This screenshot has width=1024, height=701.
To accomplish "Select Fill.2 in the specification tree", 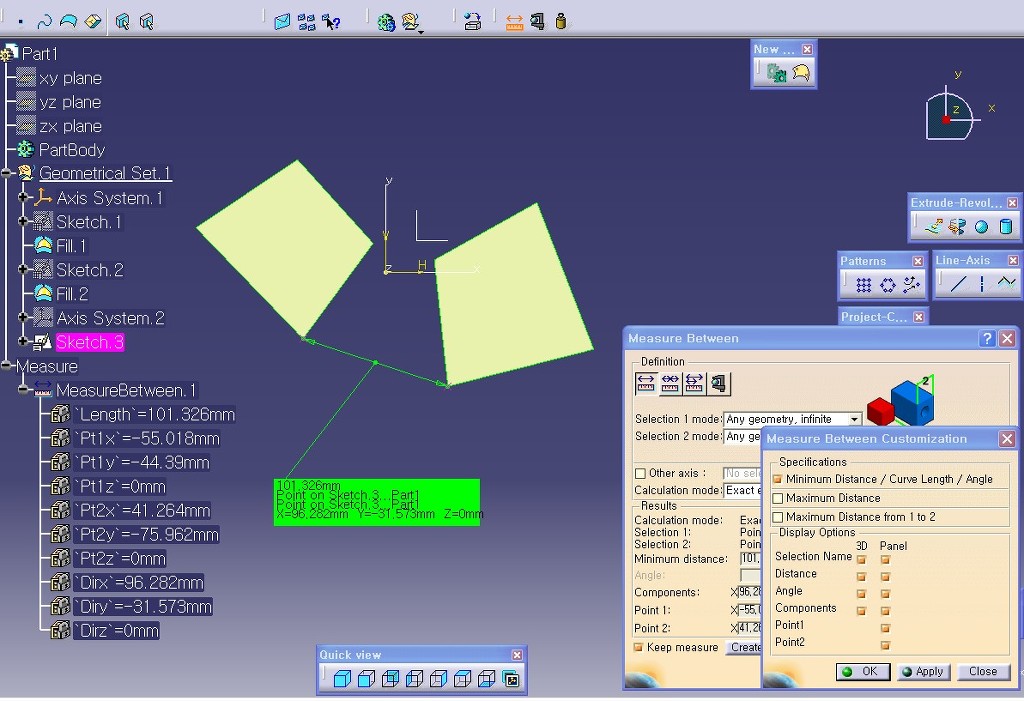I will tap(71, 294).
